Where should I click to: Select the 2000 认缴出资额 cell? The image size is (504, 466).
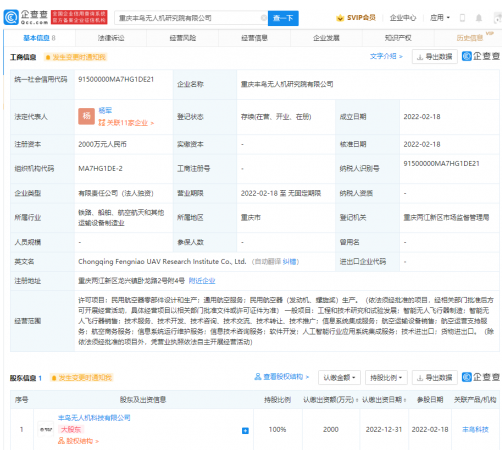tap(330, 430)
